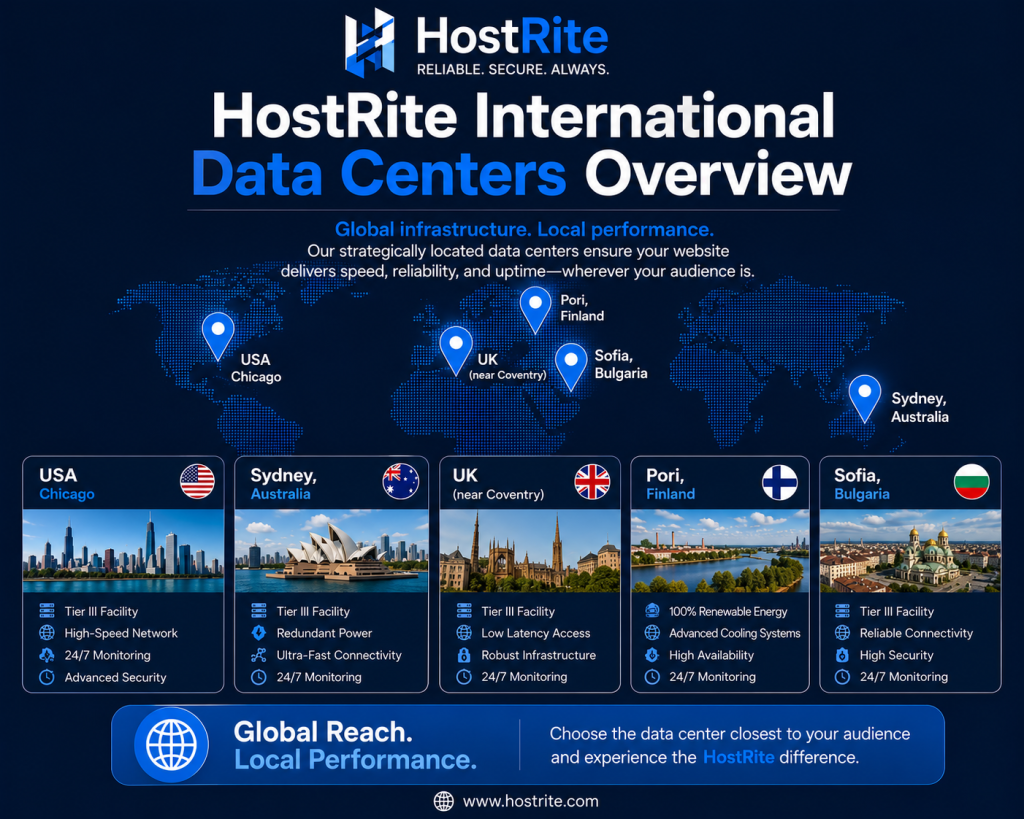1024x819 pixels.
Task: Open the Sofia cathedral image
Action: [910, 551]
